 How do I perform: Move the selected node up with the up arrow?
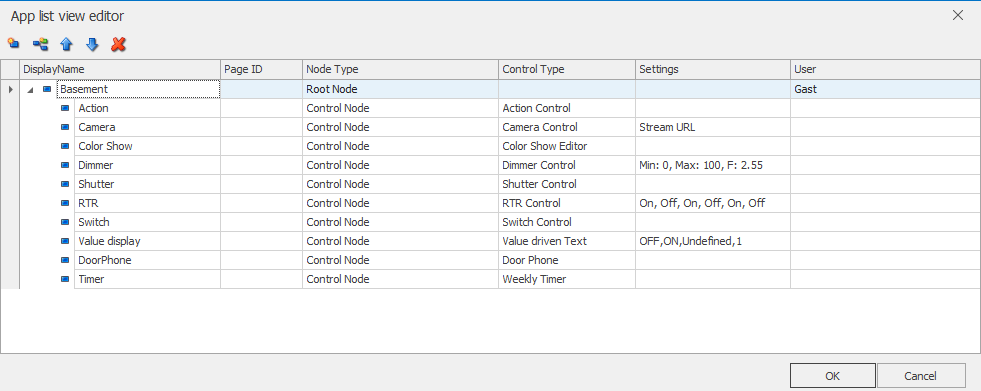[66, 44]
